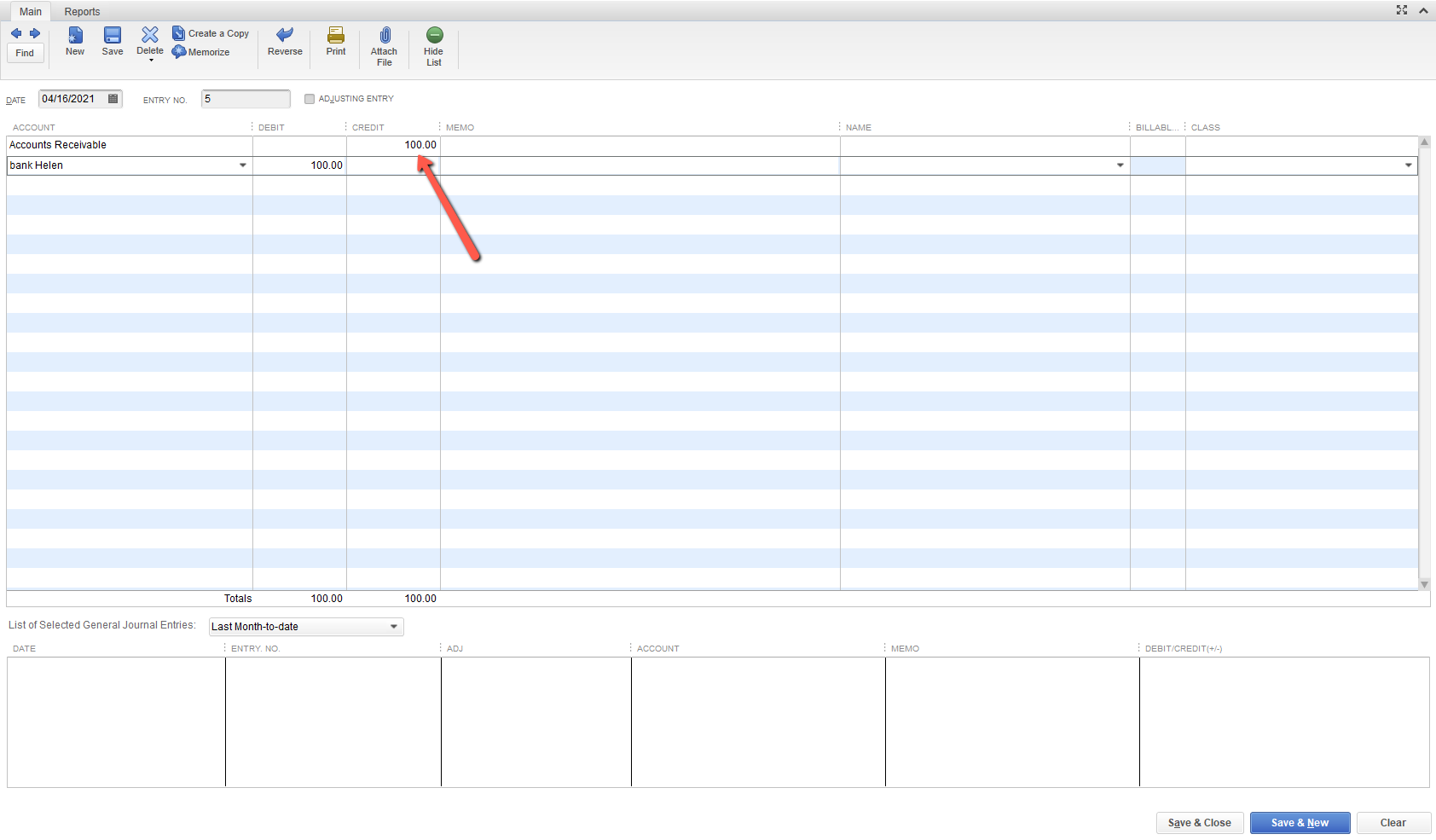1436x840 pixels.
Task: Switch to the Main tab
Action: point(31,11)
